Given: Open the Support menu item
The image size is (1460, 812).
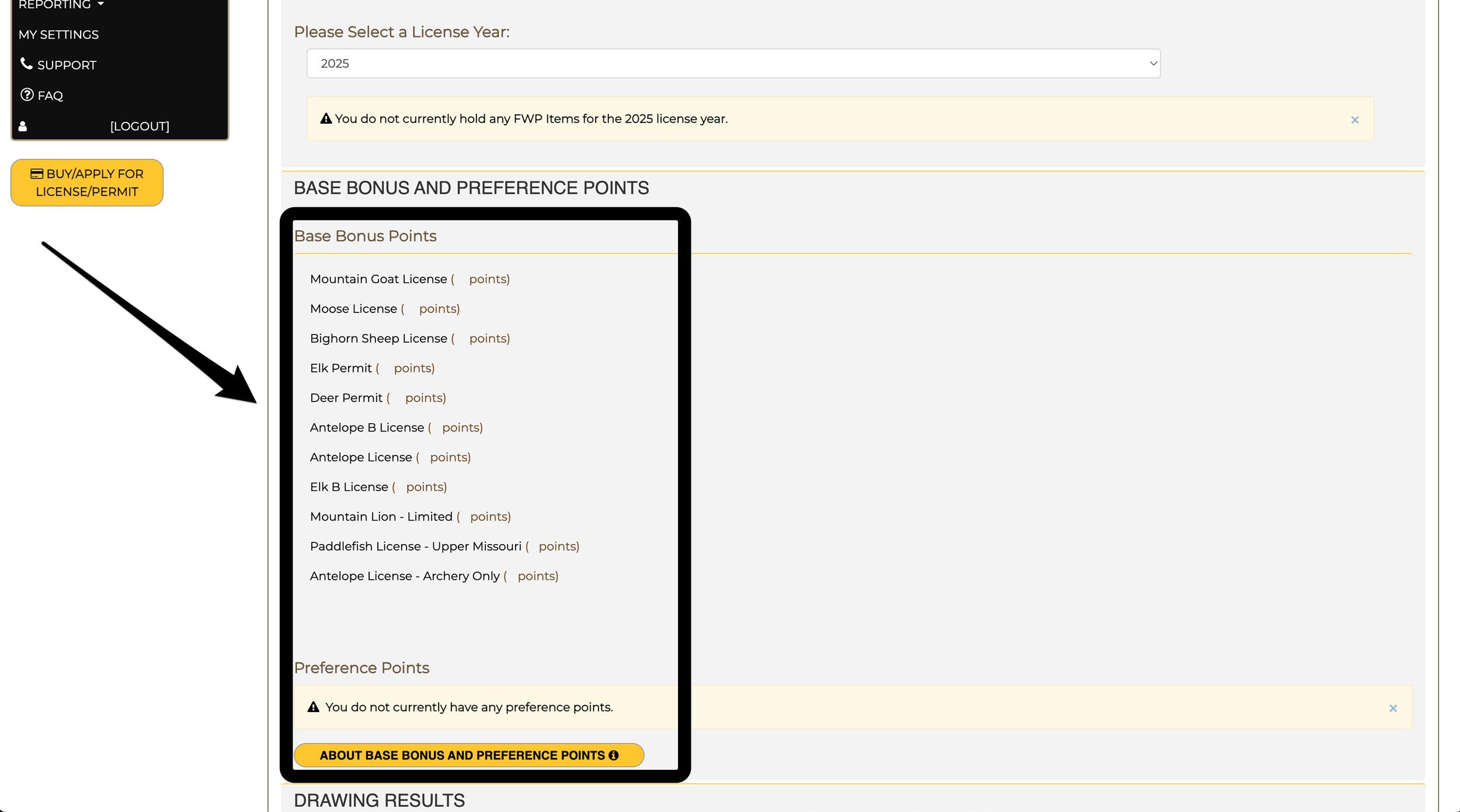Looking at the screenshot, I should pos(67,65).
